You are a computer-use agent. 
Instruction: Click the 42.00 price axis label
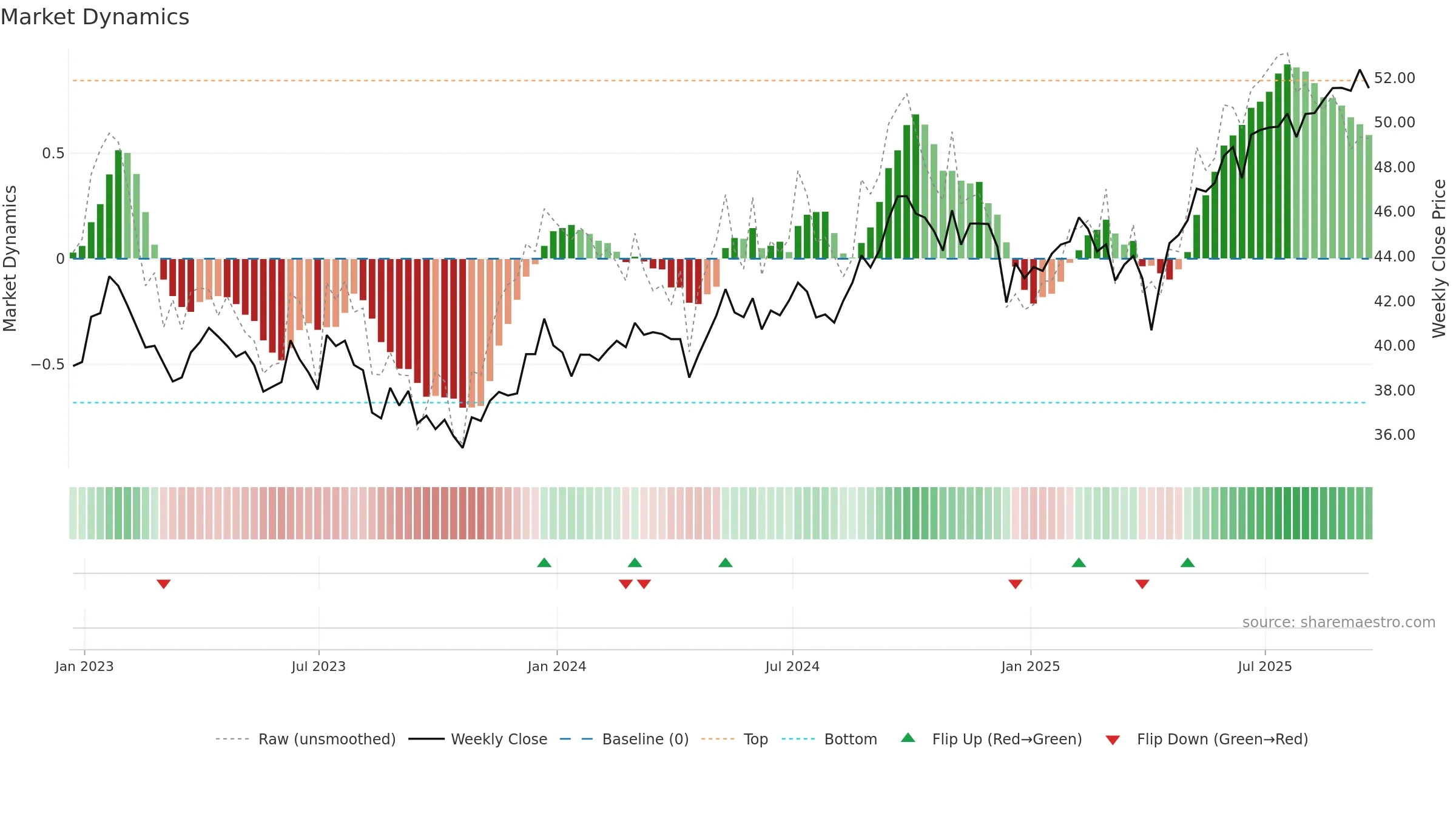pyautogui.click(x=1394, y=301)
